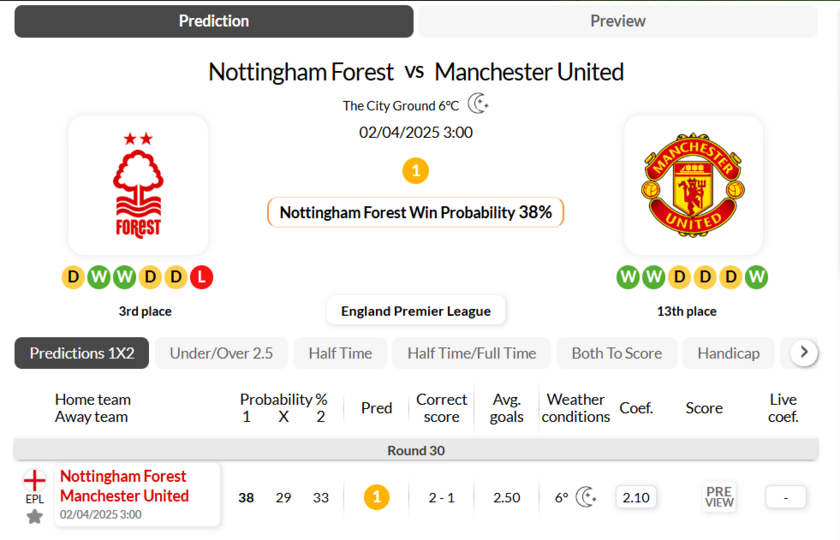This screenshot has height=540, width=840.
Task: Click the 2.10 coefficient button
Action: [x=636, y=497]
